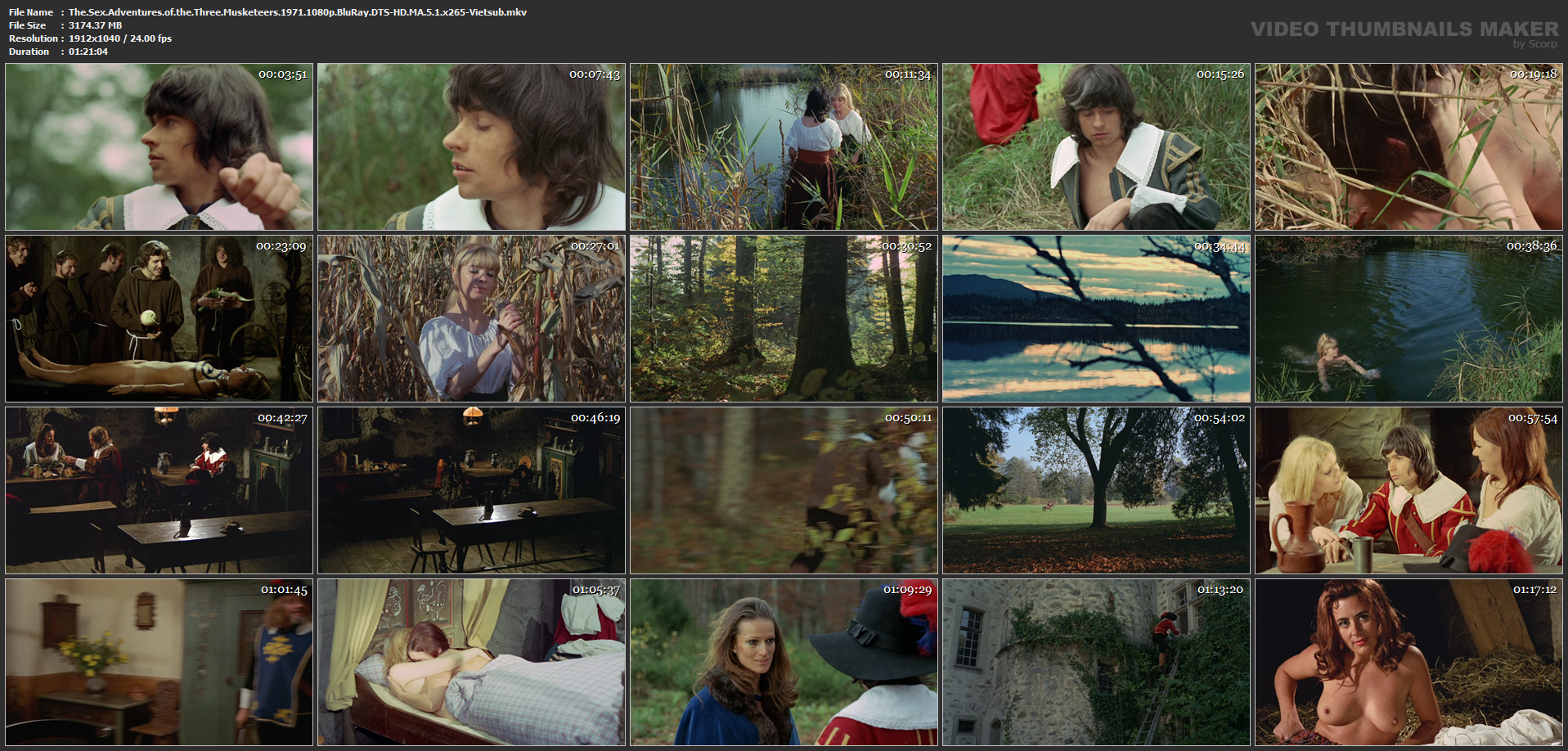The width and height of the screenshot is (1568, 751).
Task: Select the resolution value 1912x1040 / 24.00 fps
Action: (x=120, y=38)
